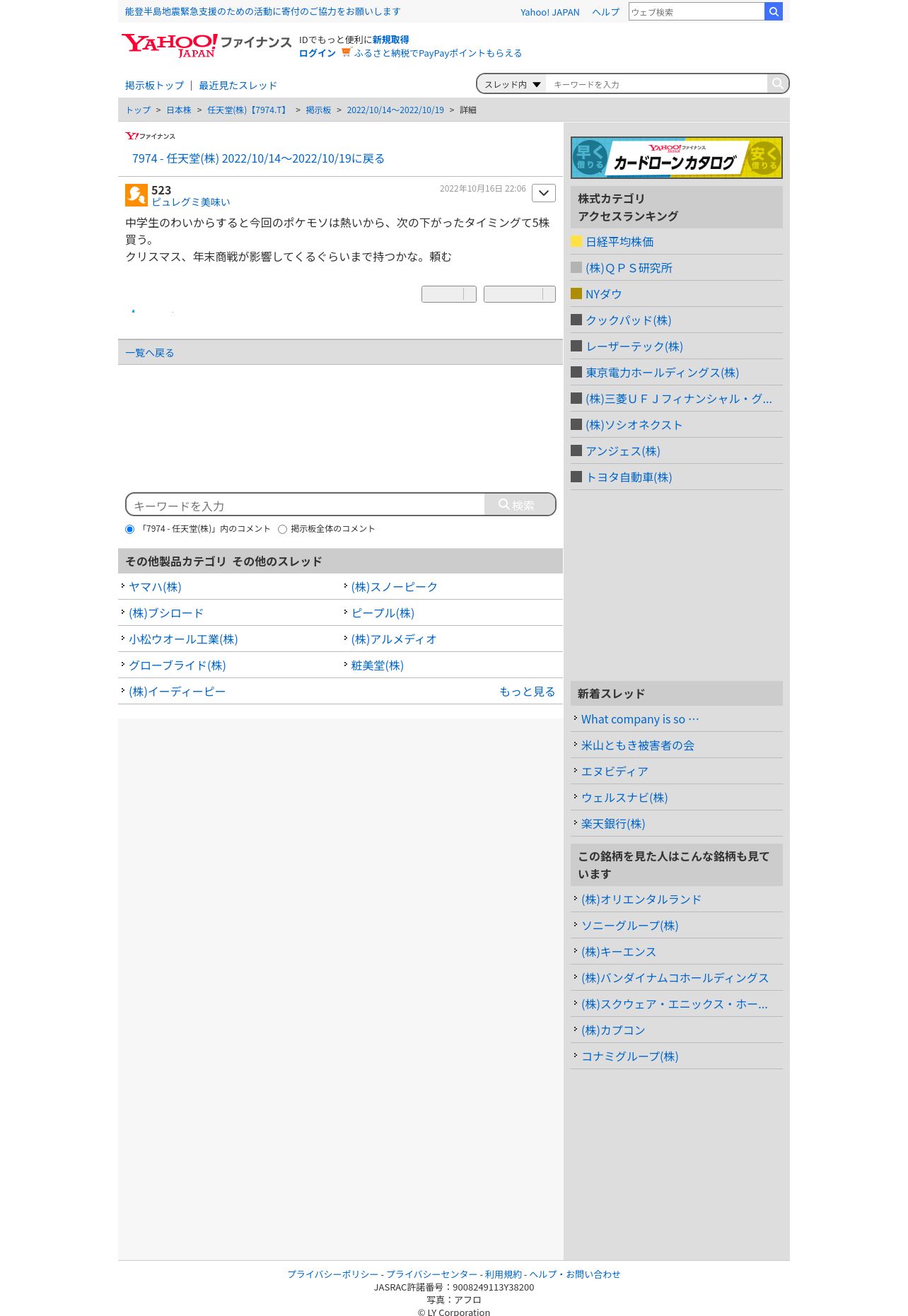Open 'What company is so' new thread
Screen dimensions: 908x1316
[639, 719]
